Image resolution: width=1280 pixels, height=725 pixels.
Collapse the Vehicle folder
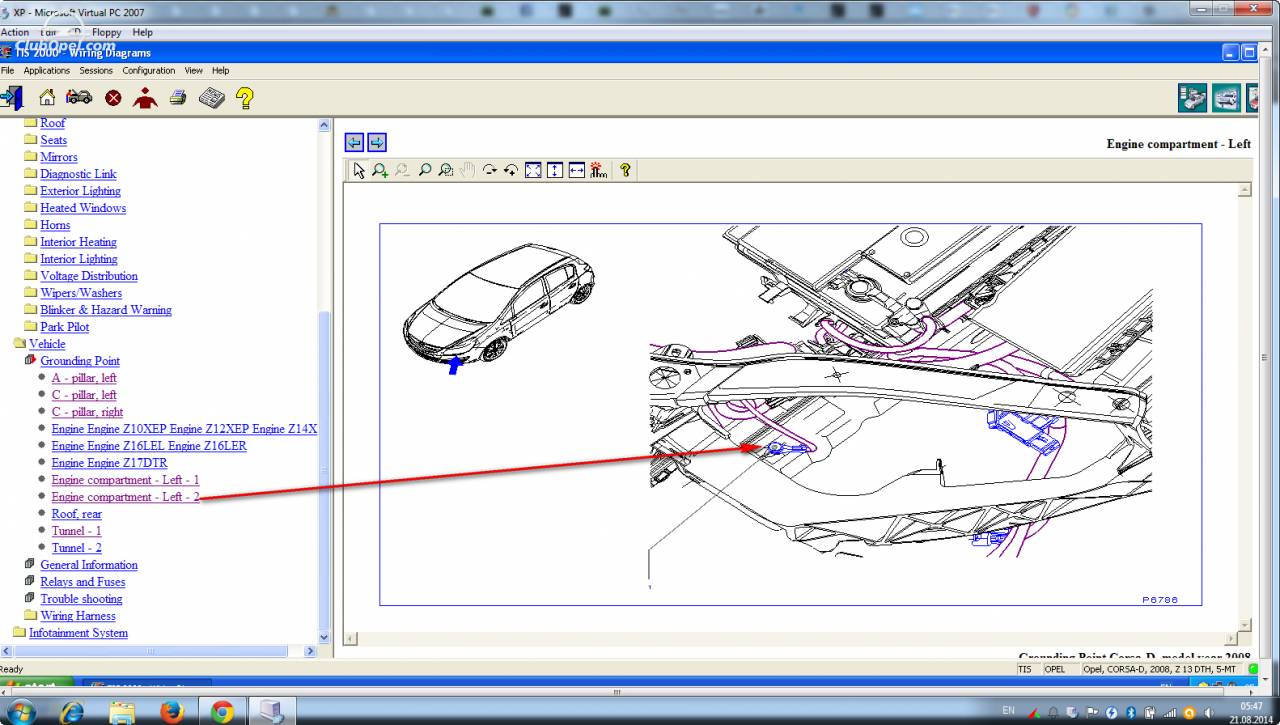(x=19, y=343)
